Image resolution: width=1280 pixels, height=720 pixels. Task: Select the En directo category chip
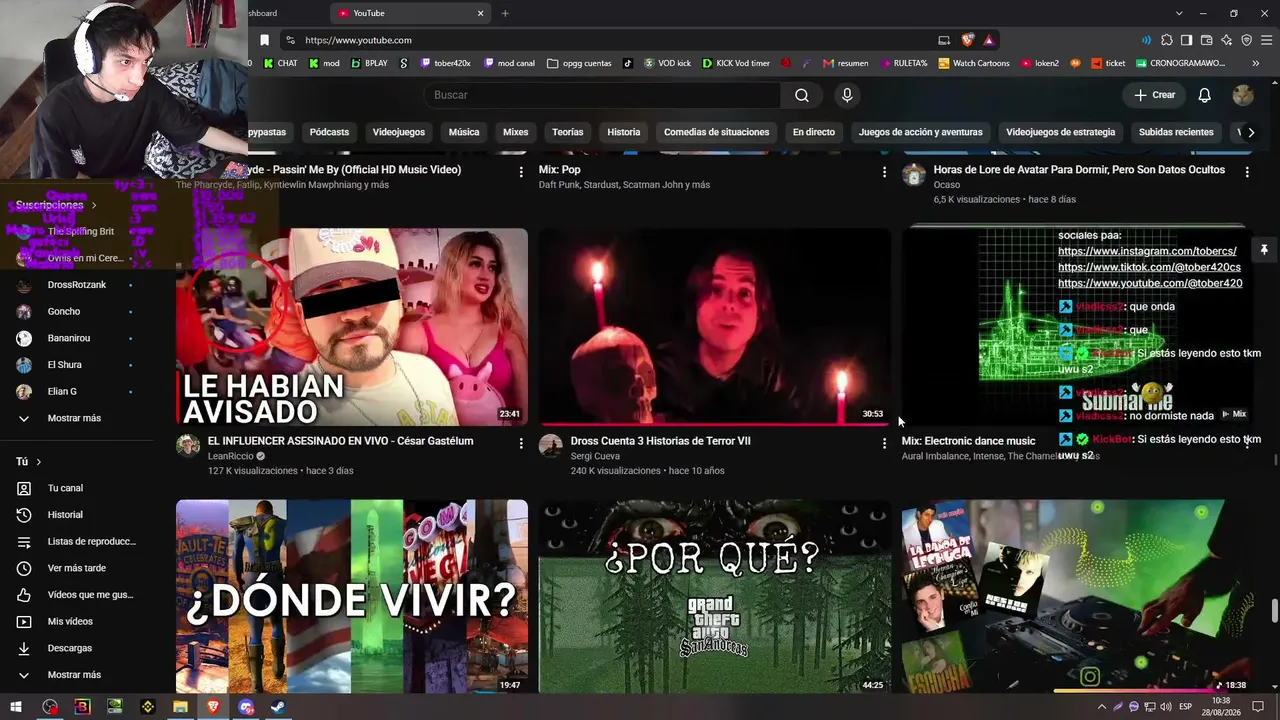[814, 132]
